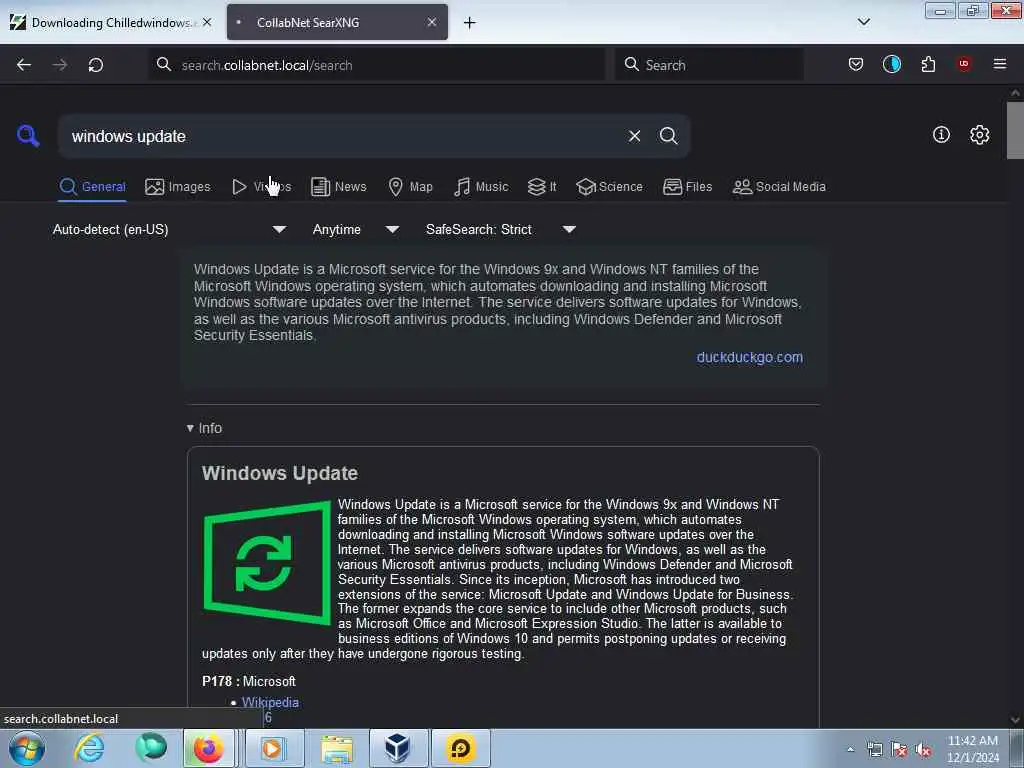Open Firefox from the taskbar
Image resolution: width=1024 pixels, height=768 pixels.
pos(208,748)
